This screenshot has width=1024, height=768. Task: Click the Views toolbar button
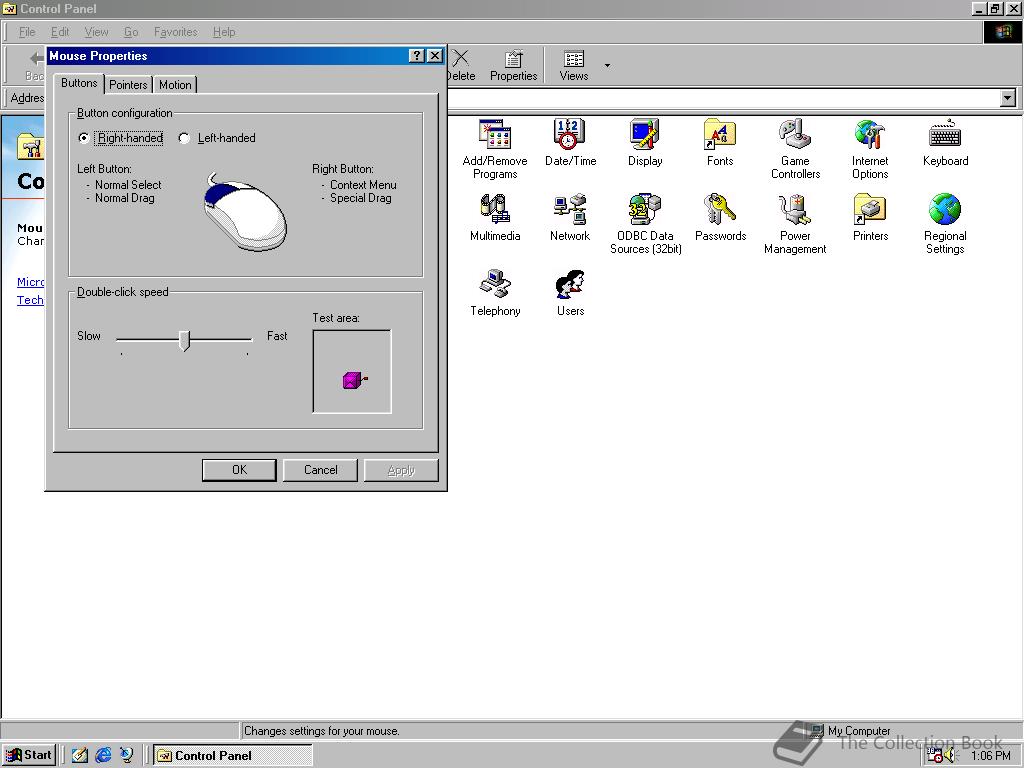(x=573, y=65)
